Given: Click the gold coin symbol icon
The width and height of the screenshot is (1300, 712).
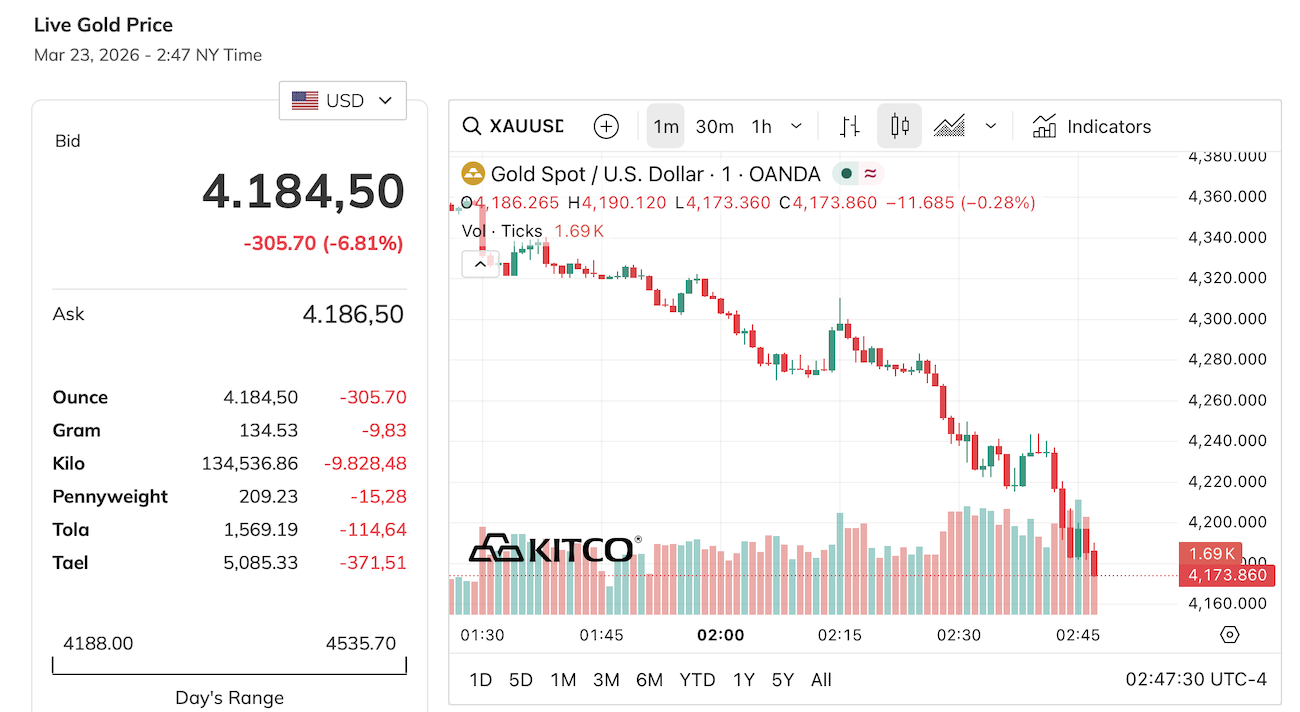Looking at the screenshot, I should (x=472, y=174).
